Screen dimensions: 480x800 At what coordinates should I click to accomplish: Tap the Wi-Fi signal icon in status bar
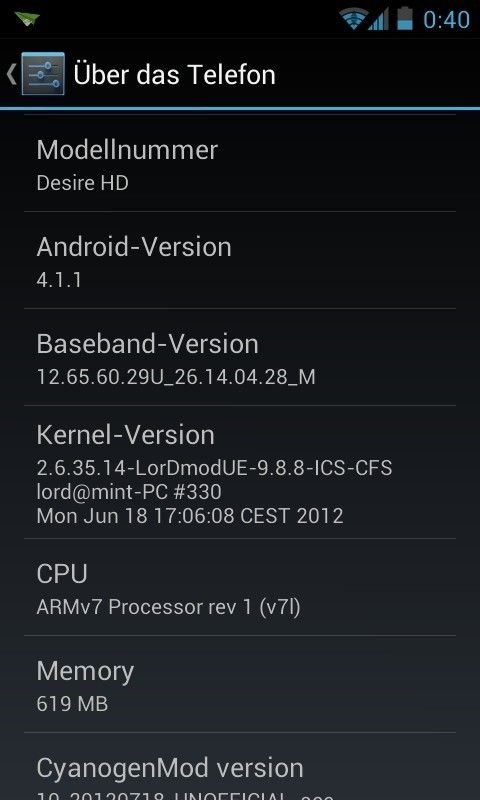click(353, 19)
